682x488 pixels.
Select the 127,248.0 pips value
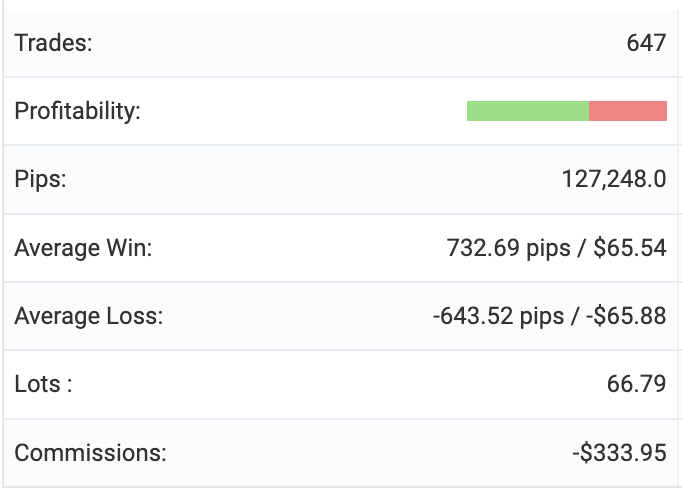tap(614, 179)
